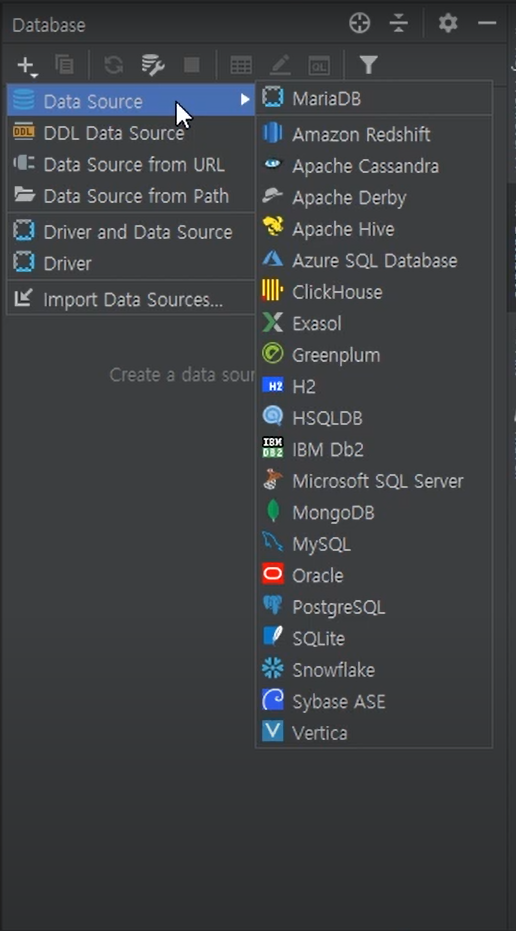Click the 'Create a data sour' hint text
516x931 pixels.
(x=182, y=375)
